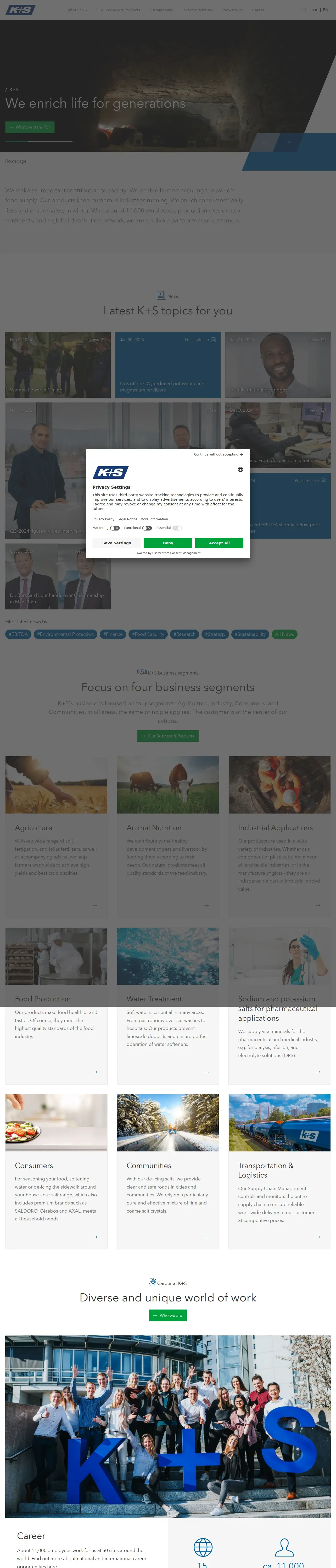The image size is (336, 1568).
Task: Click the arrow icon on Water Treatment card
Action: coord(207,1072)
